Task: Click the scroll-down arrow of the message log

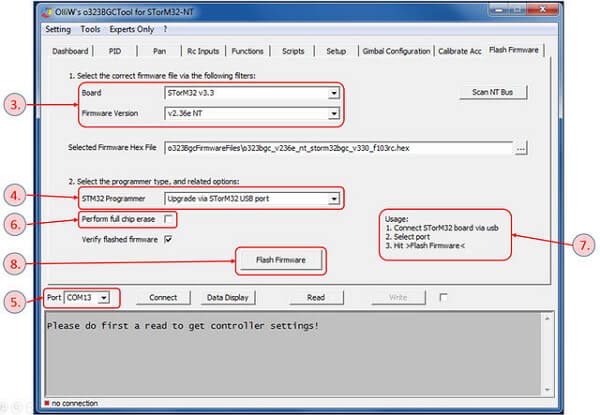Action: coord(547,389)
